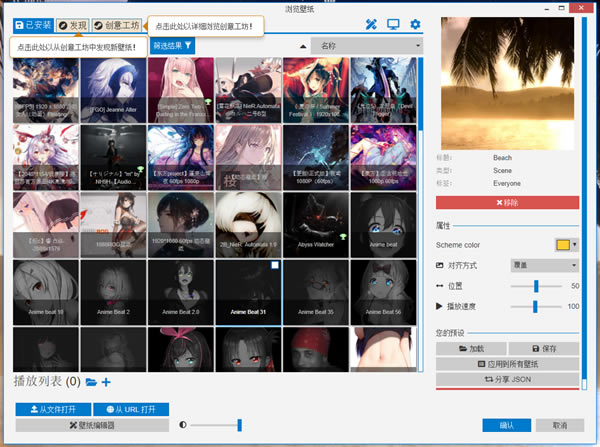The height and width of the screenshot is (447, 600).
Task: Open the wallpaper tools icon
Action: [371, 25]
